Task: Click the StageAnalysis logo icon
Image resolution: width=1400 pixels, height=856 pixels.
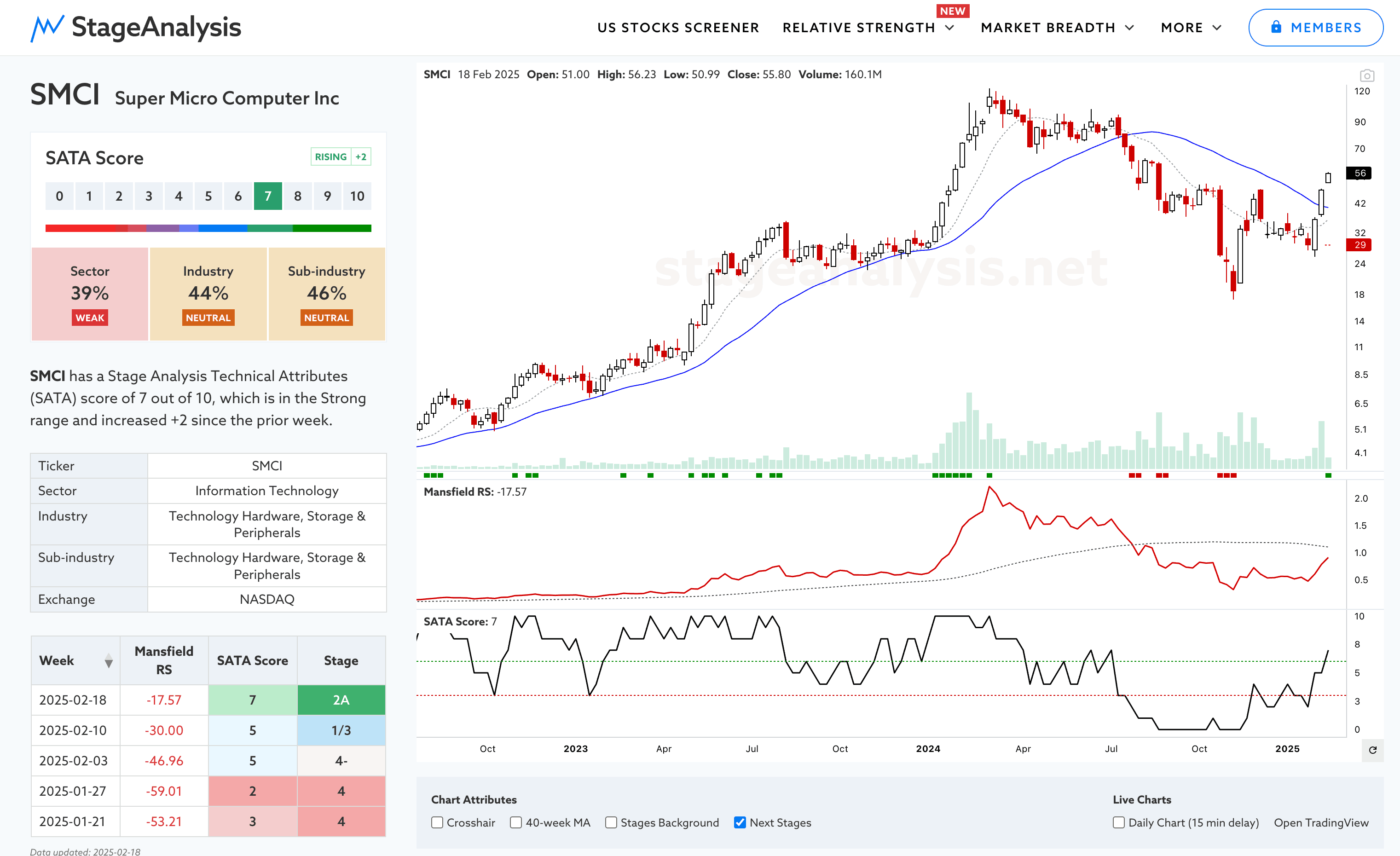Action: 46,29
